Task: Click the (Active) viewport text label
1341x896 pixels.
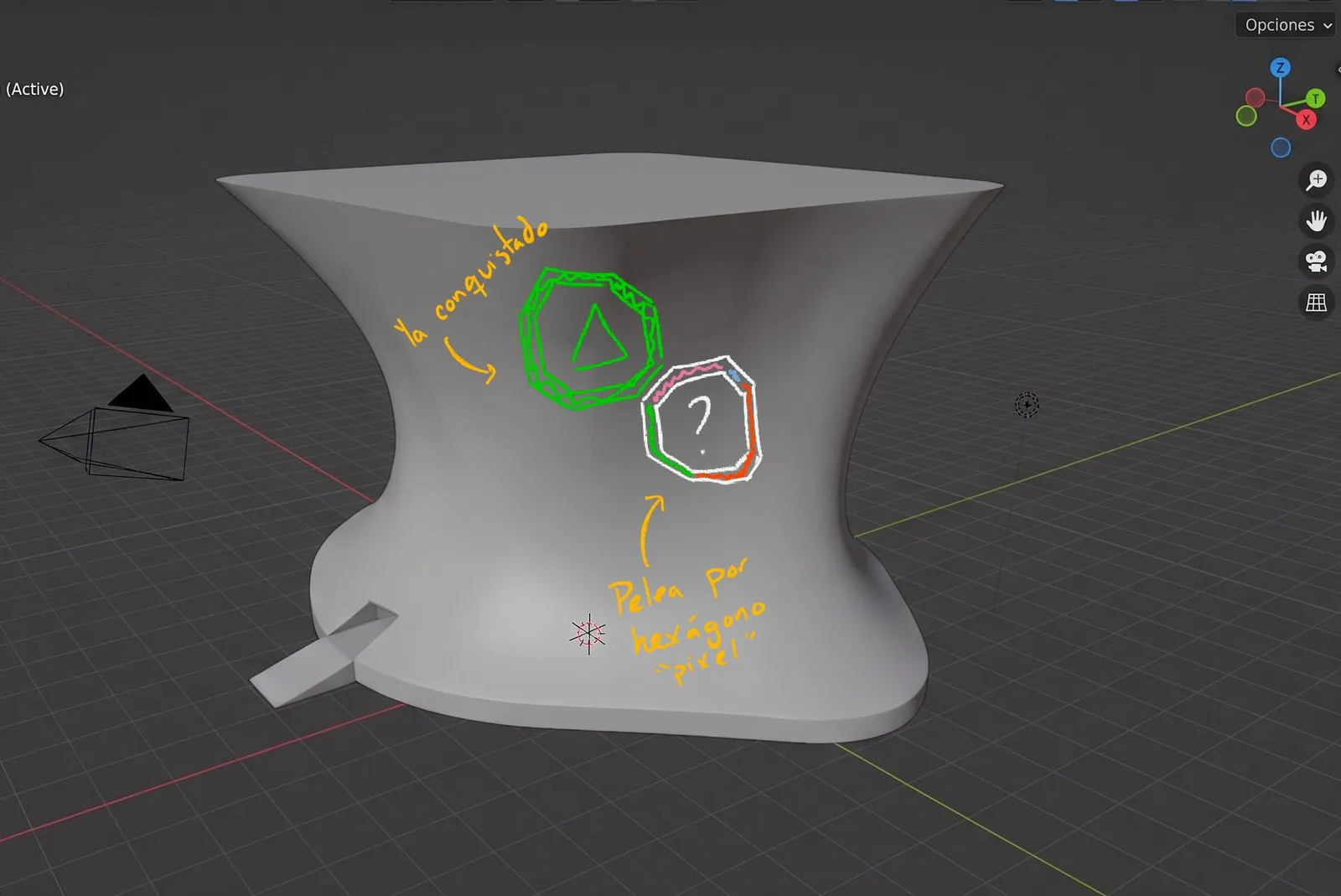Action: point(34,89)
